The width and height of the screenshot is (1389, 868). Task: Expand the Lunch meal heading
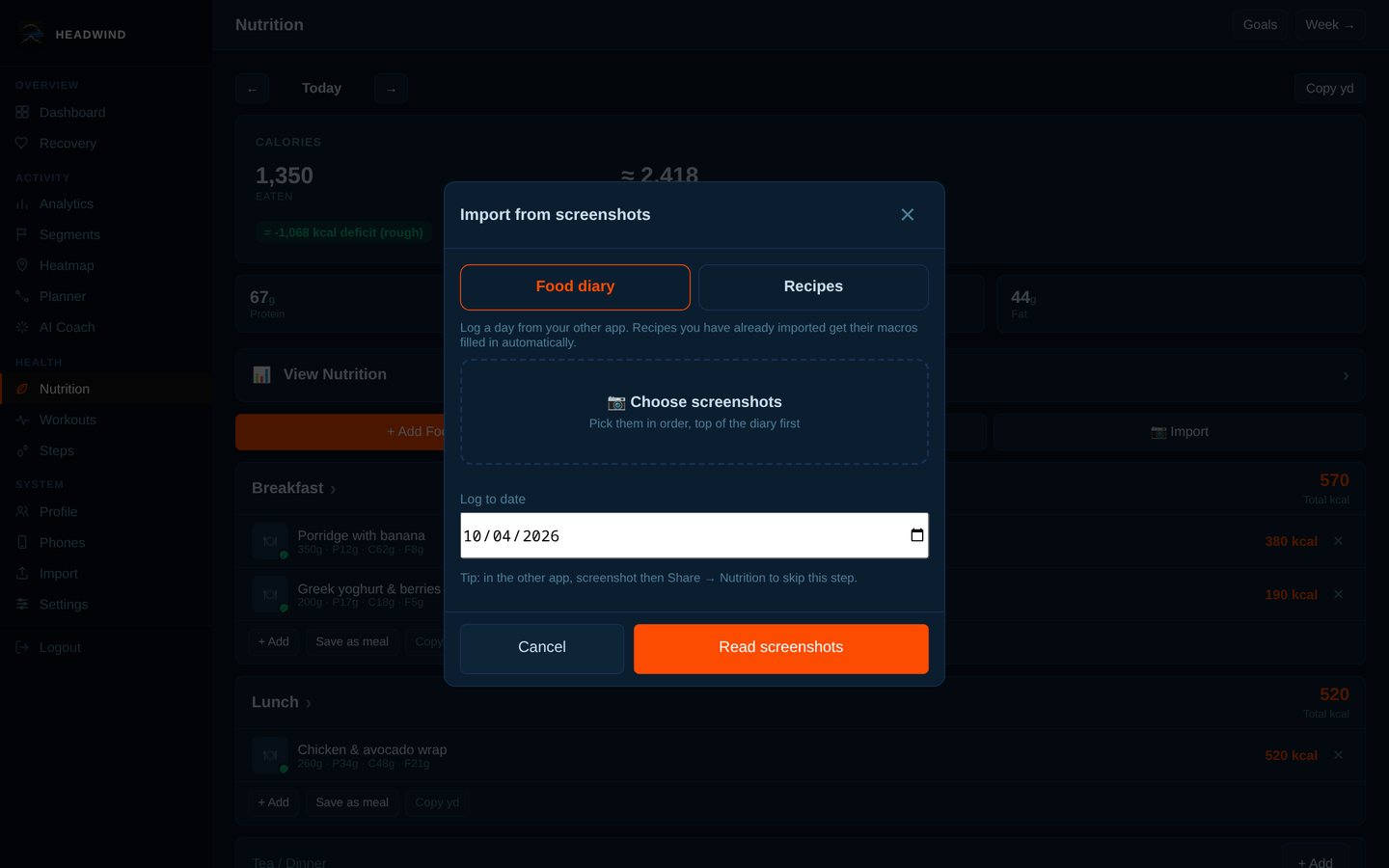tap(281, 703)
